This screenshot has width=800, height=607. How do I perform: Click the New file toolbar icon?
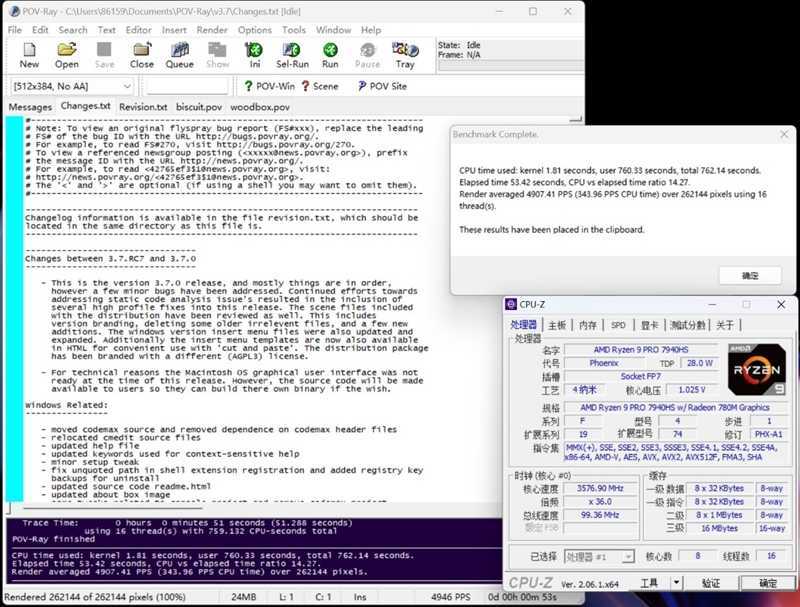[29, 55]
